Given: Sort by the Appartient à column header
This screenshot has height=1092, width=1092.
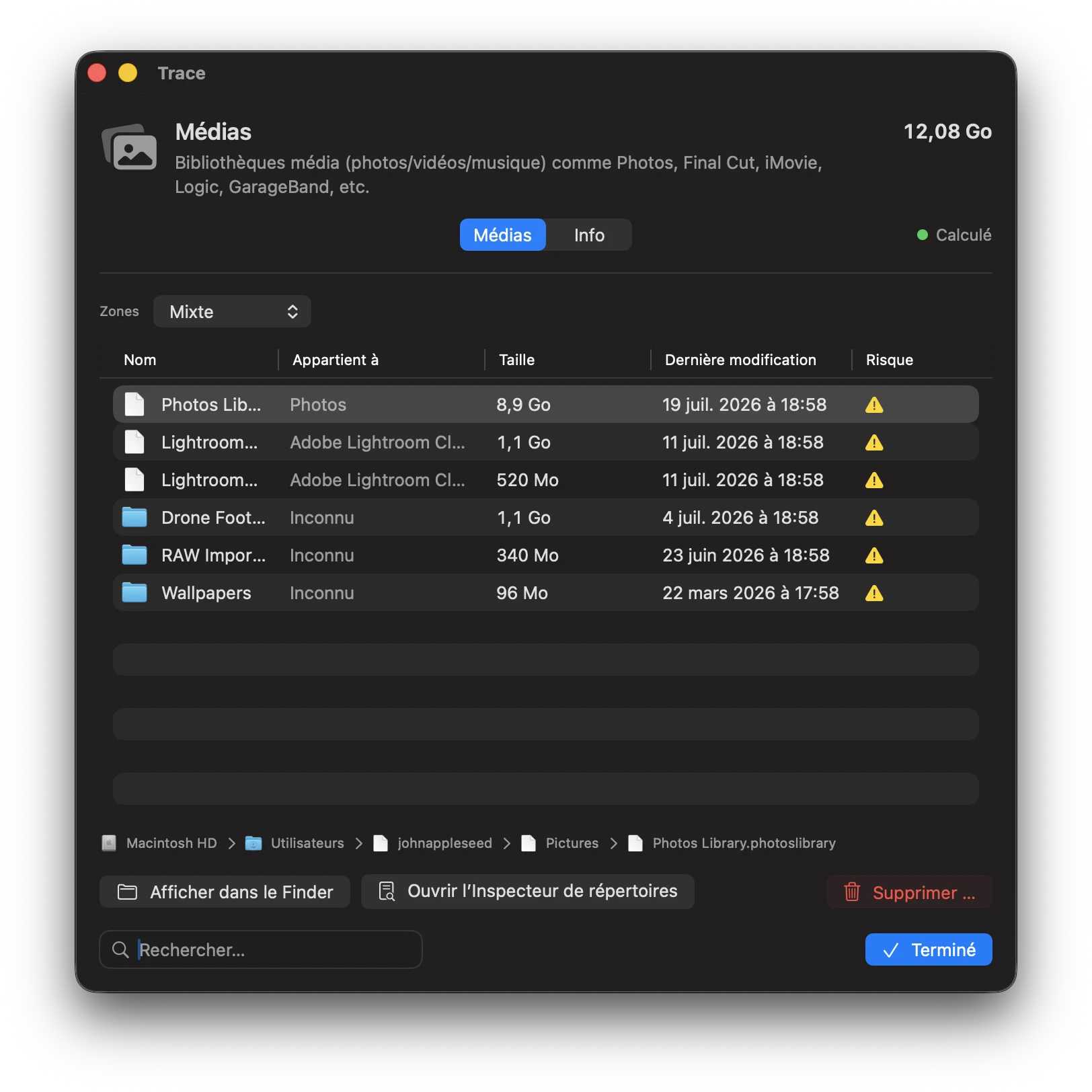Looking at the screenshot, I should coord(336,360).
